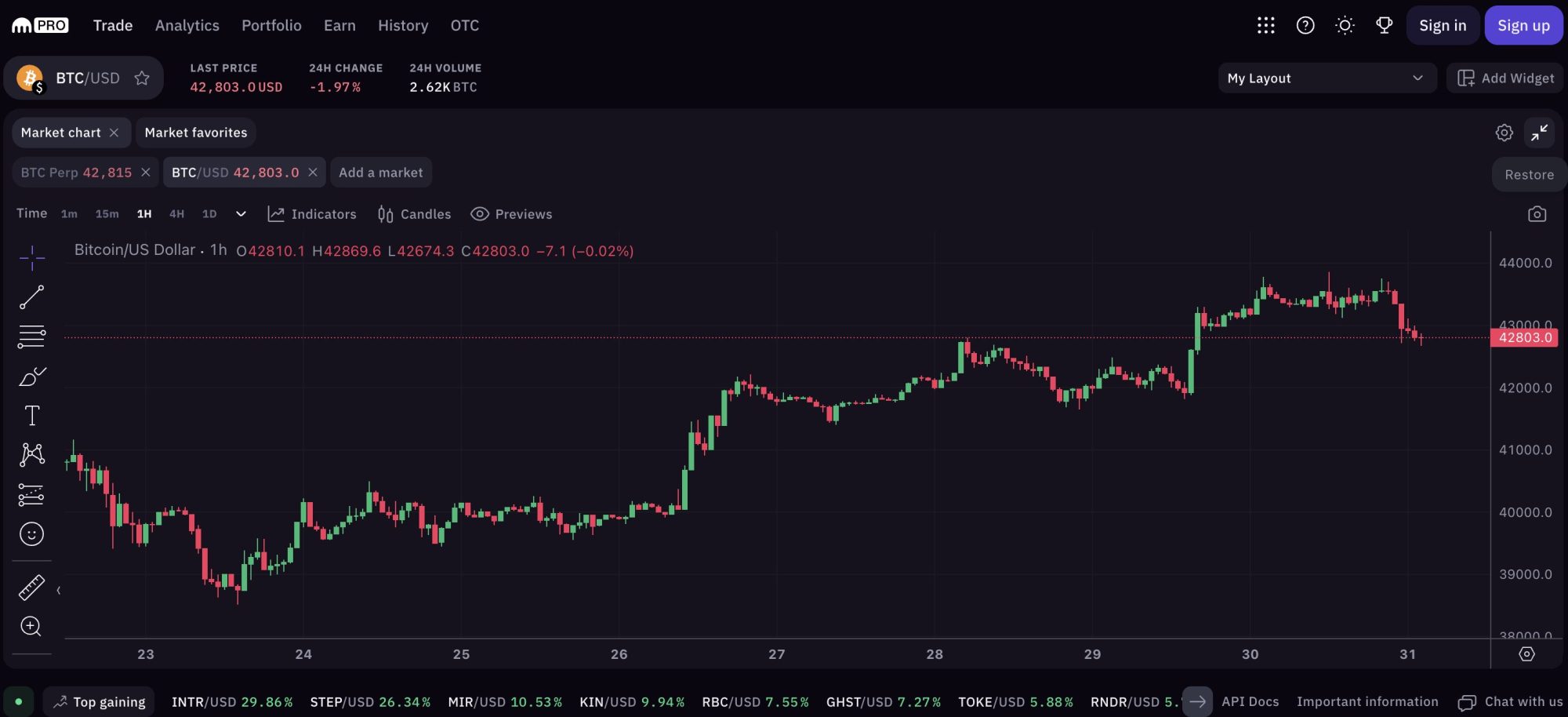Open the widget settings gear
Image resolution: width=1568 pixels, height=717 pixels.
[x=1503, y=133]
